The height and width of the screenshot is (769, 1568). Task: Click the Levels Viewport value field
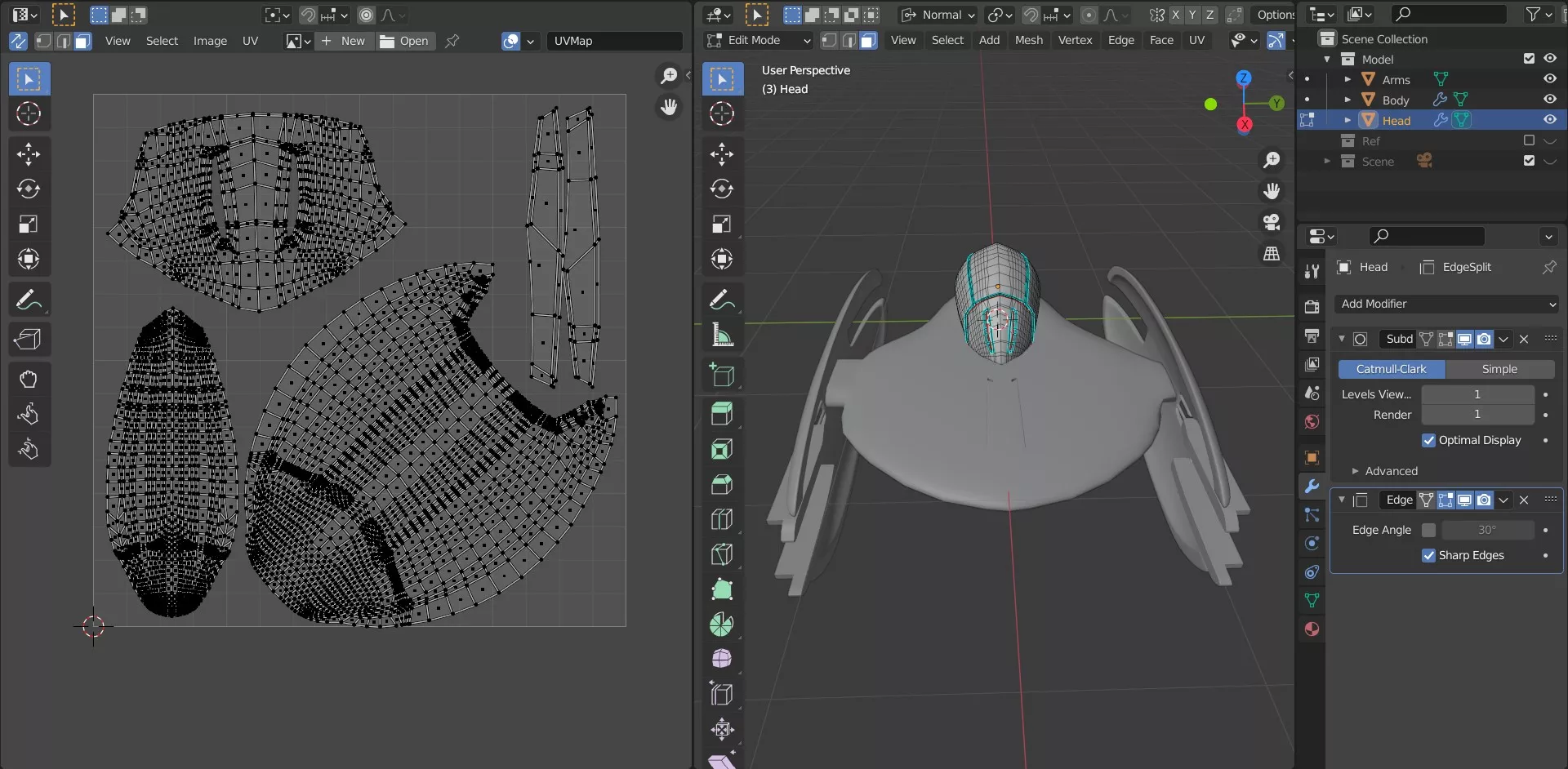(1477, 394)
